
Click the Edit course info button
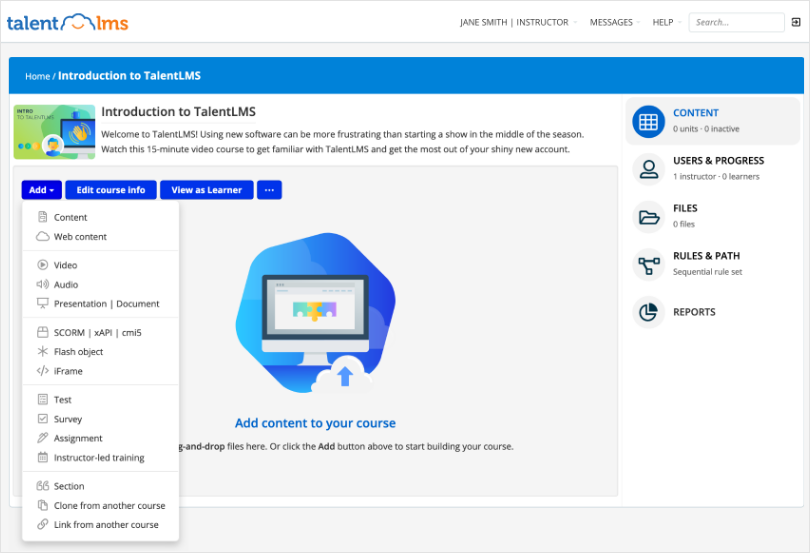coord(111,190)
